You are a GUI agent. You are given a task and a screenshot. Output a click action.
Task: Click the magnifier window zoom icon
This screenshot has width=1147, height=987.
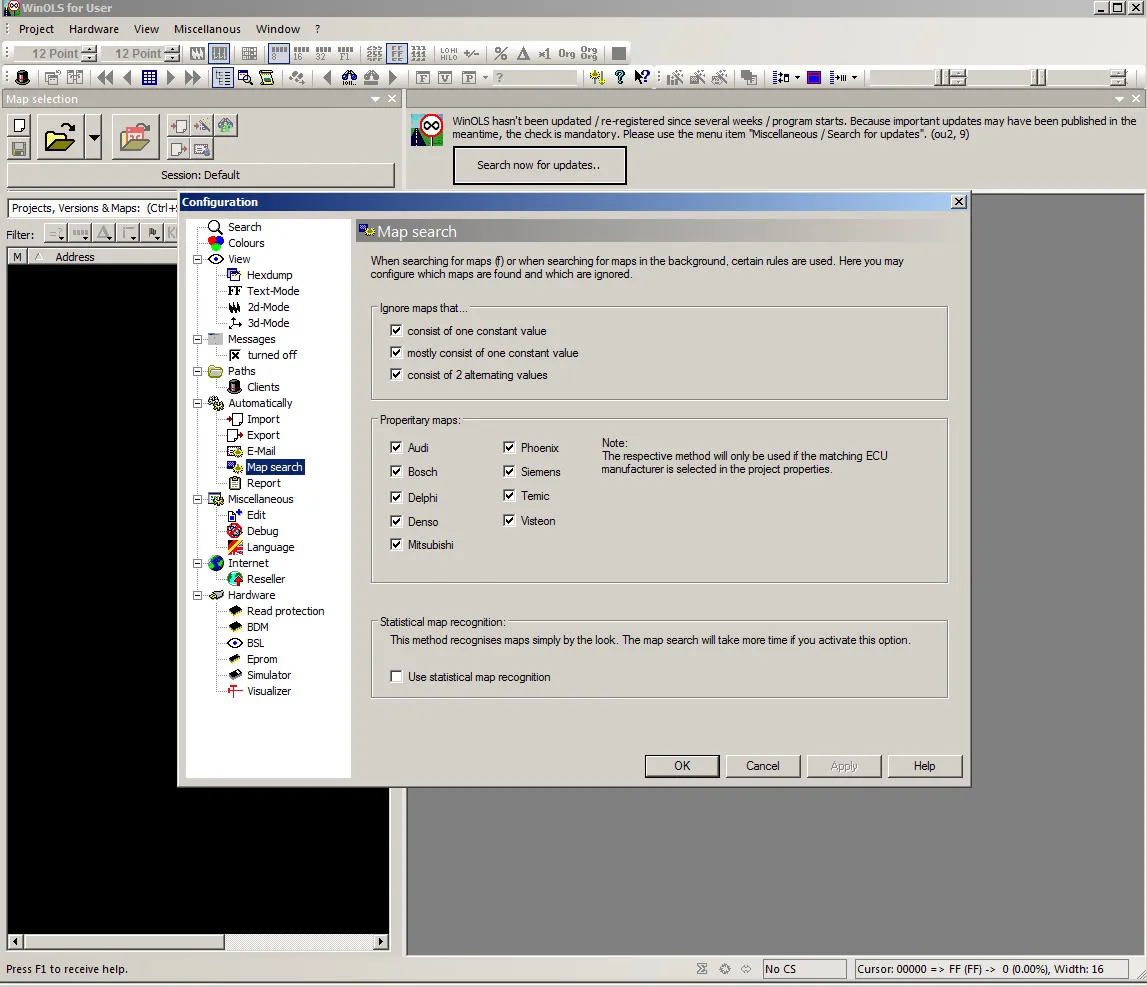(245, 77)
